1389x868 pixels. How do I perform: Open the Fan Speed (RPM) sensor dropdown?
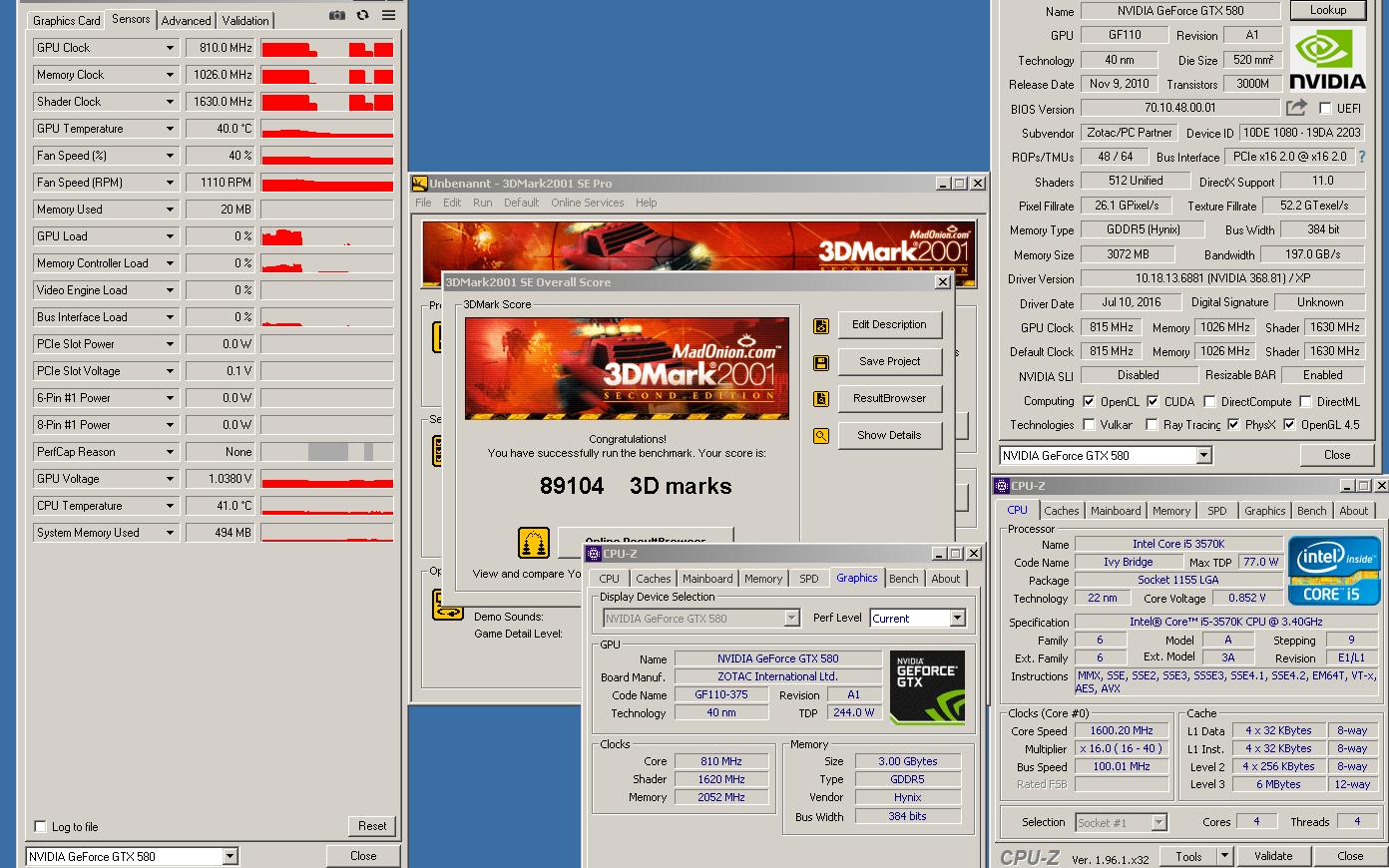(170, 183)
